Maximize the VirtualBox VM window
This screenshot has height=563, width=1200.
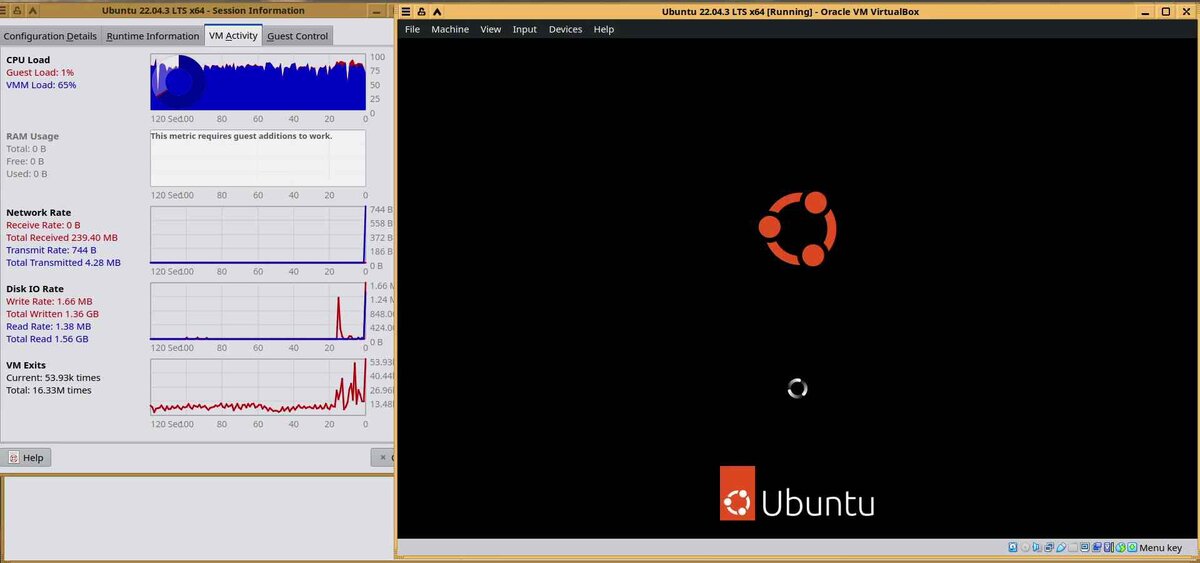[1166, 11]
